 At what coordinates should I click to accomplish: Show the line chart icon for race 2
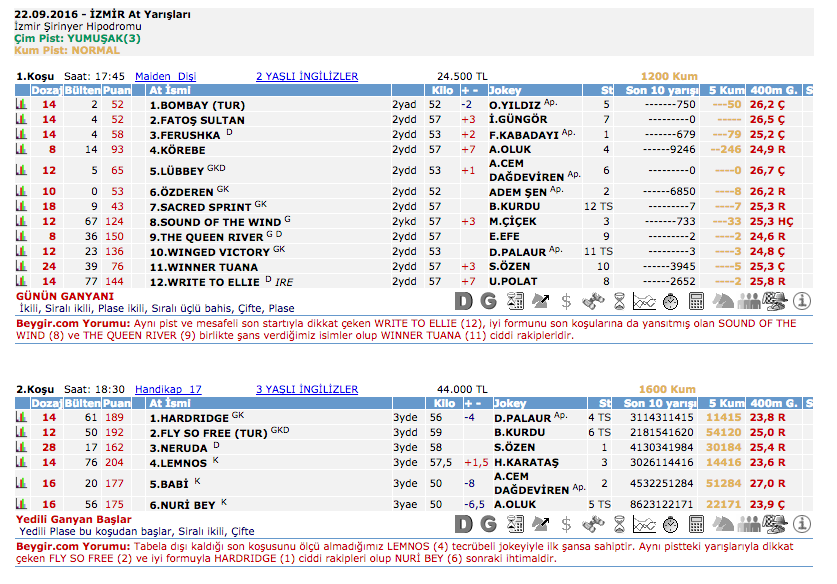645,524
